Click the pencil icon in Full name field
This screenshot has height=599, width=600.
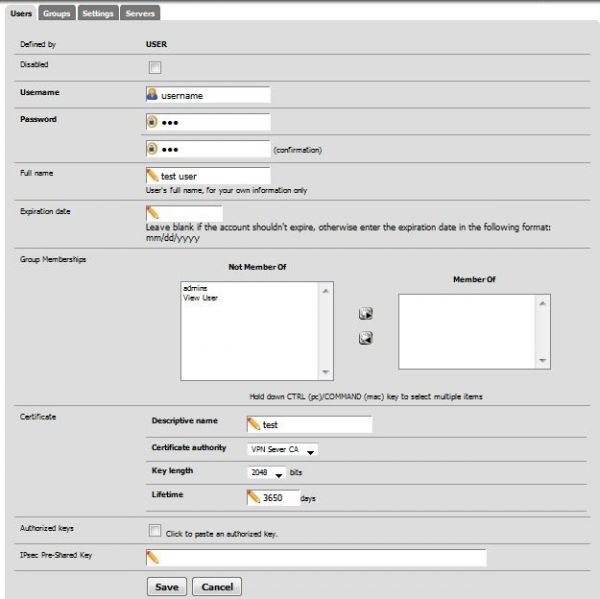point(152,175)
